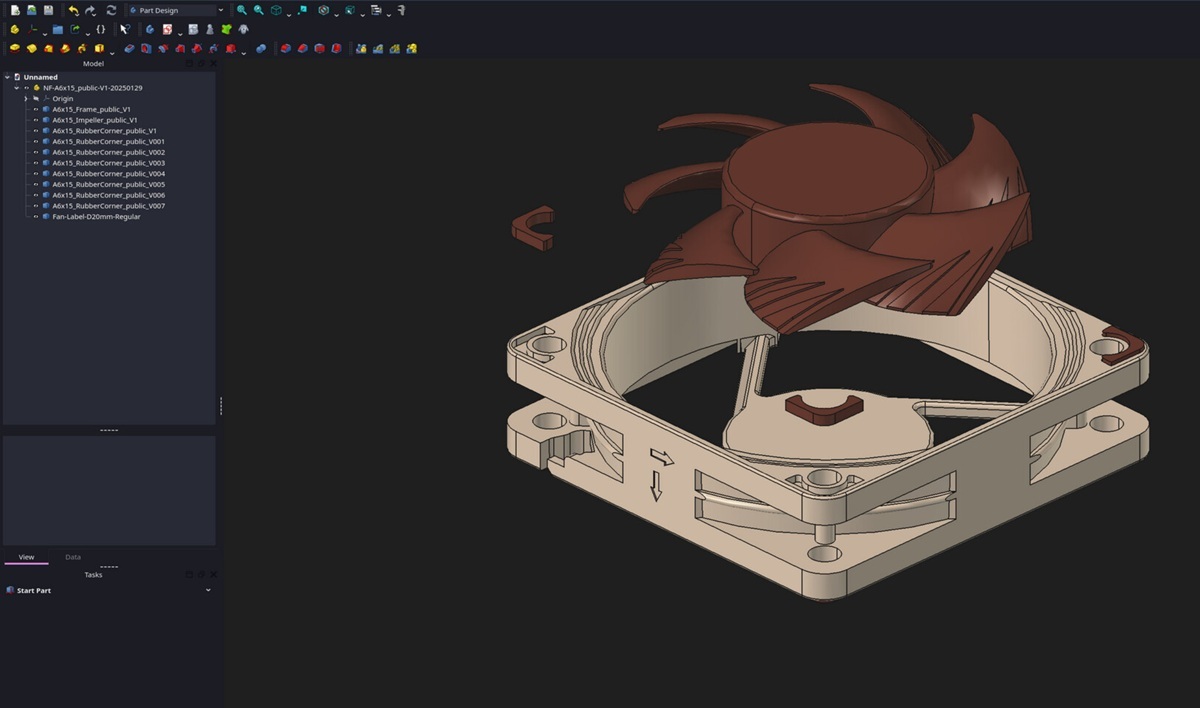Switch to the Data tab

pos(73,557)
